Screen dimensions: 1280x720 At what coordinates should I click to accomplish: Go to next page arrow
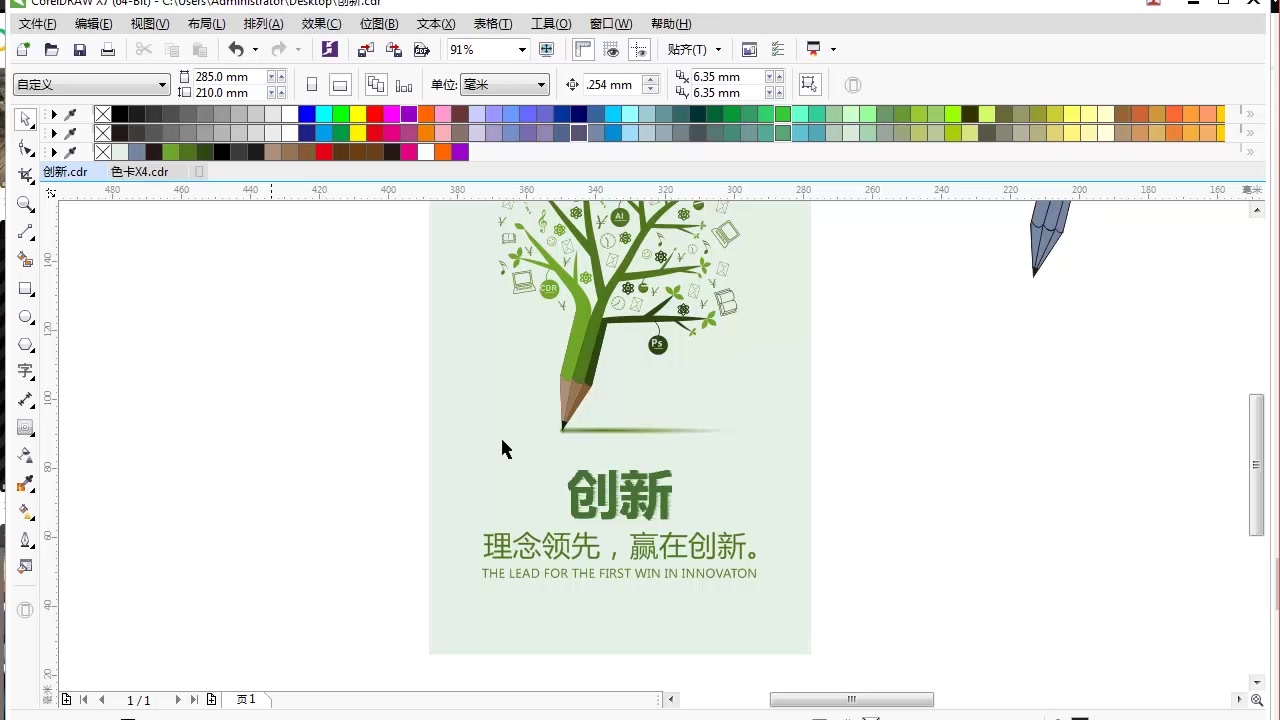pos(178,700)
